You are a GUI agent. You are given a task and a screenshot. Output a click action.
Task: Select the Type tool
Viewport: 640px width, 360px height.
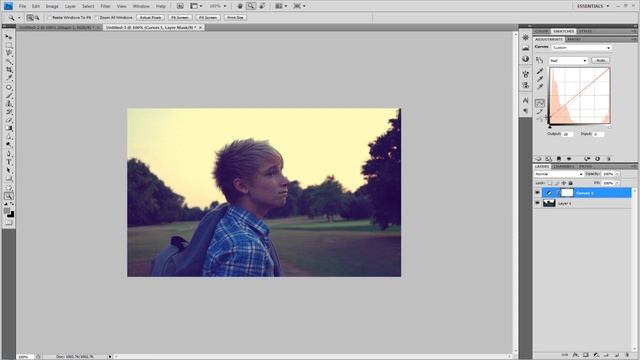click(9, 162)
